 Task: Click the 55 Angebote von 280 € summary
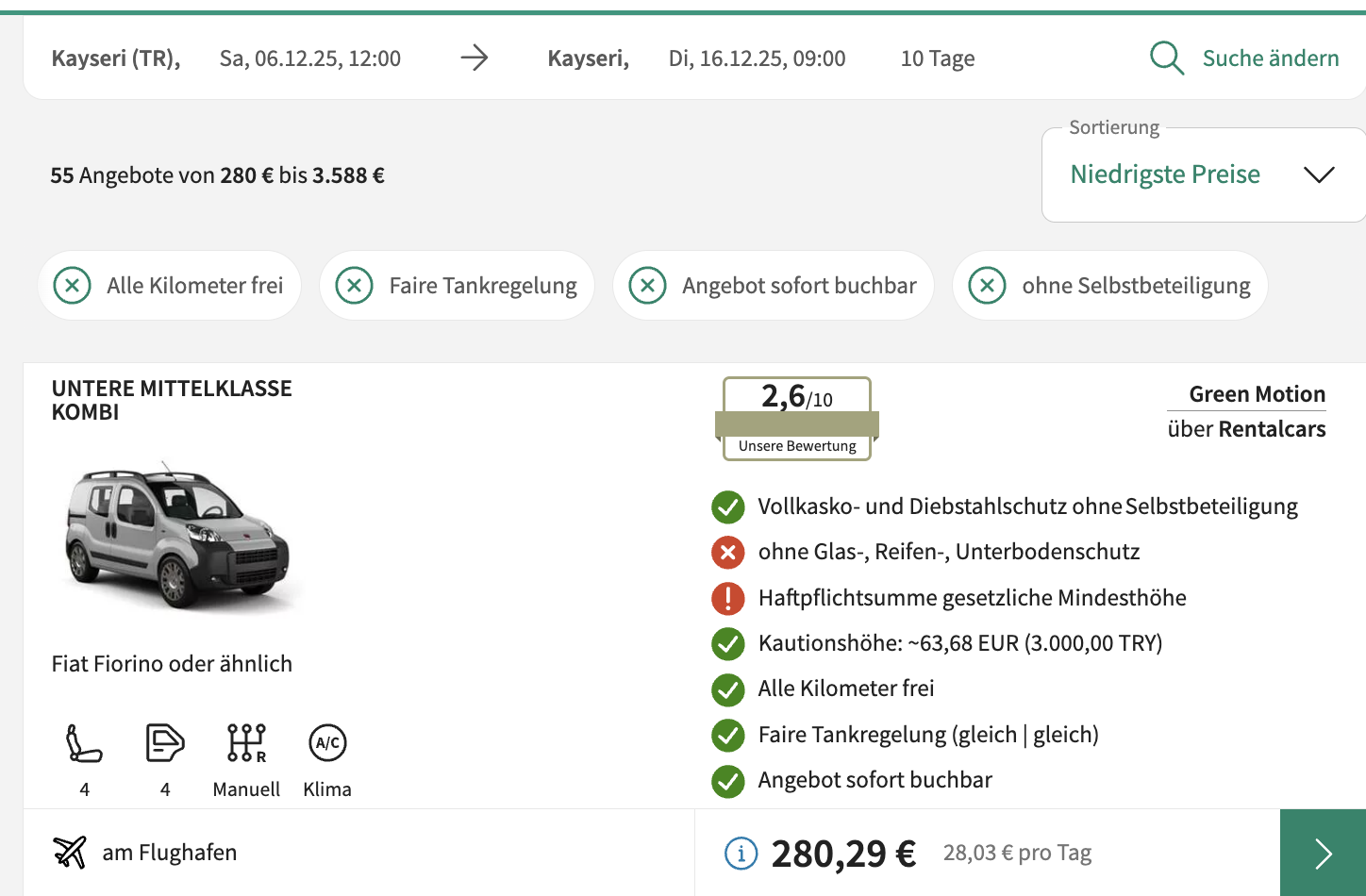point(217,175)
